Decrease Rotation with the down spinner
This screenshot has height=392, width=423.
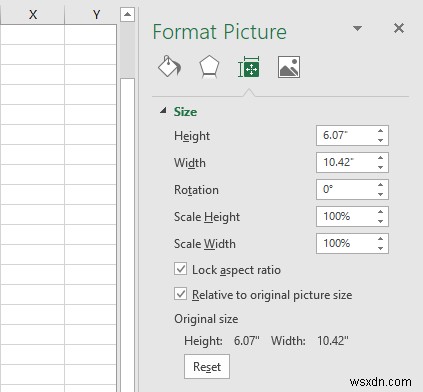pos(380,194)
